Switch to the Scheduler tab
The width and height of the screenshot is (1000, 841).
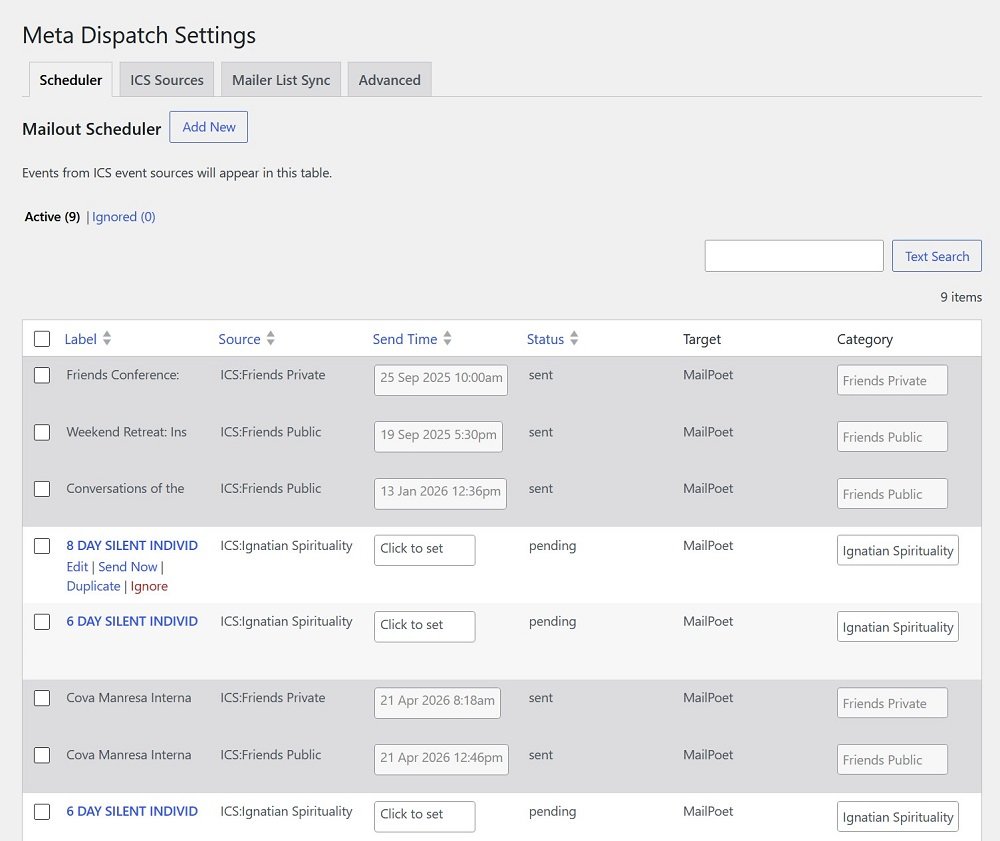[x=71, y=80]
